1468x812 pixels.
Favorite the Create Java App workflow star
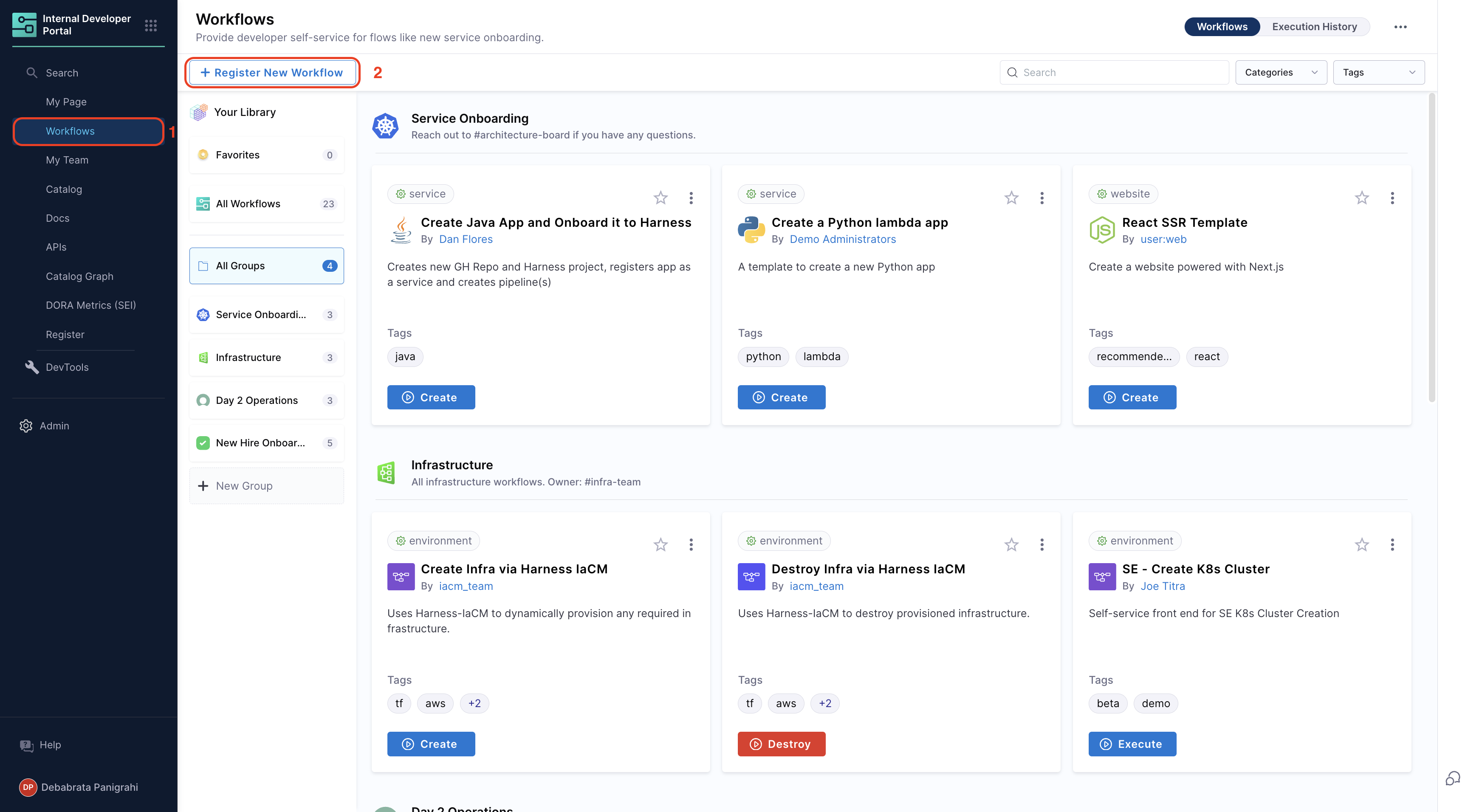(661, 198)
